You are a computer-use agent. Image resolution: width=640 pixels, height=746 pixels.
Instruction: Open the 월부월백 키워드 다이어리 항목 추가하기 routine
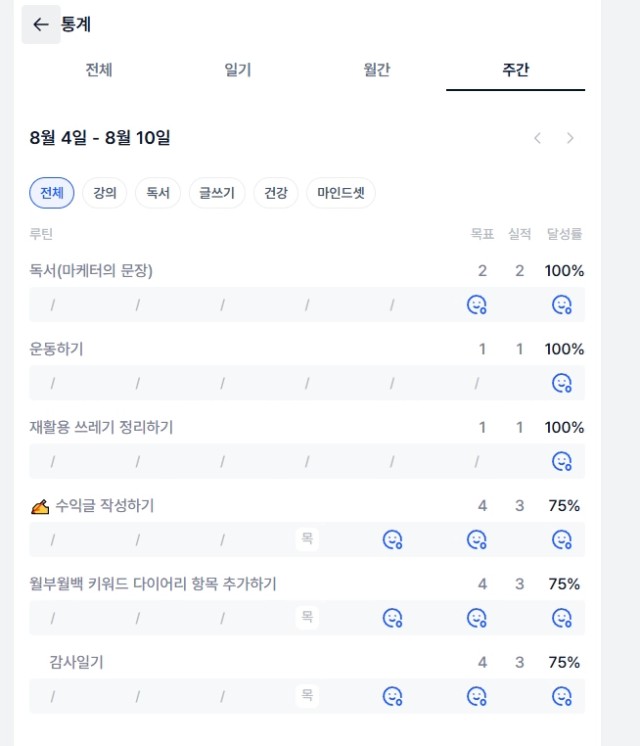click(153, 584)
